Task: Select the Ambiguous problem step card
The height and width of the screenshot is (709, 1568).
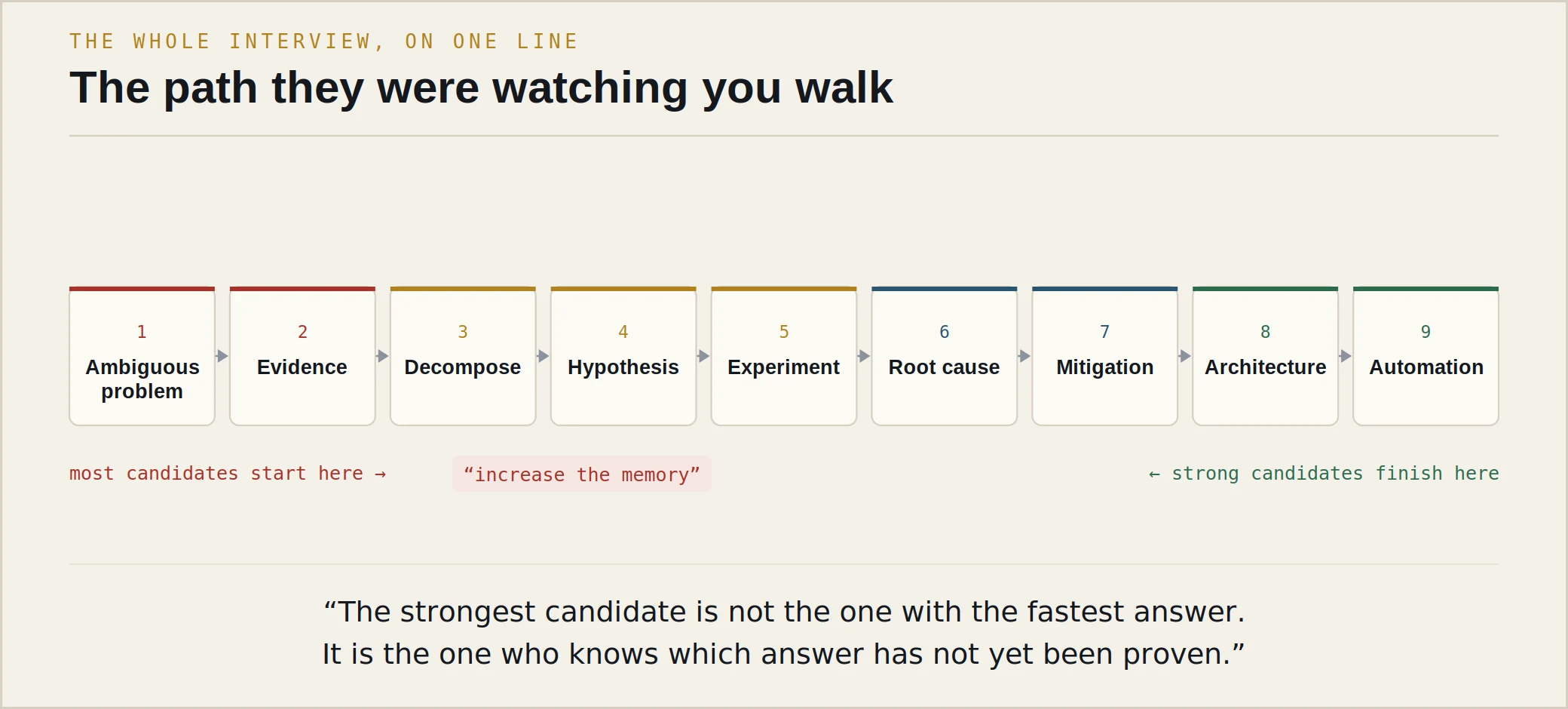Action: click(142, 356)
